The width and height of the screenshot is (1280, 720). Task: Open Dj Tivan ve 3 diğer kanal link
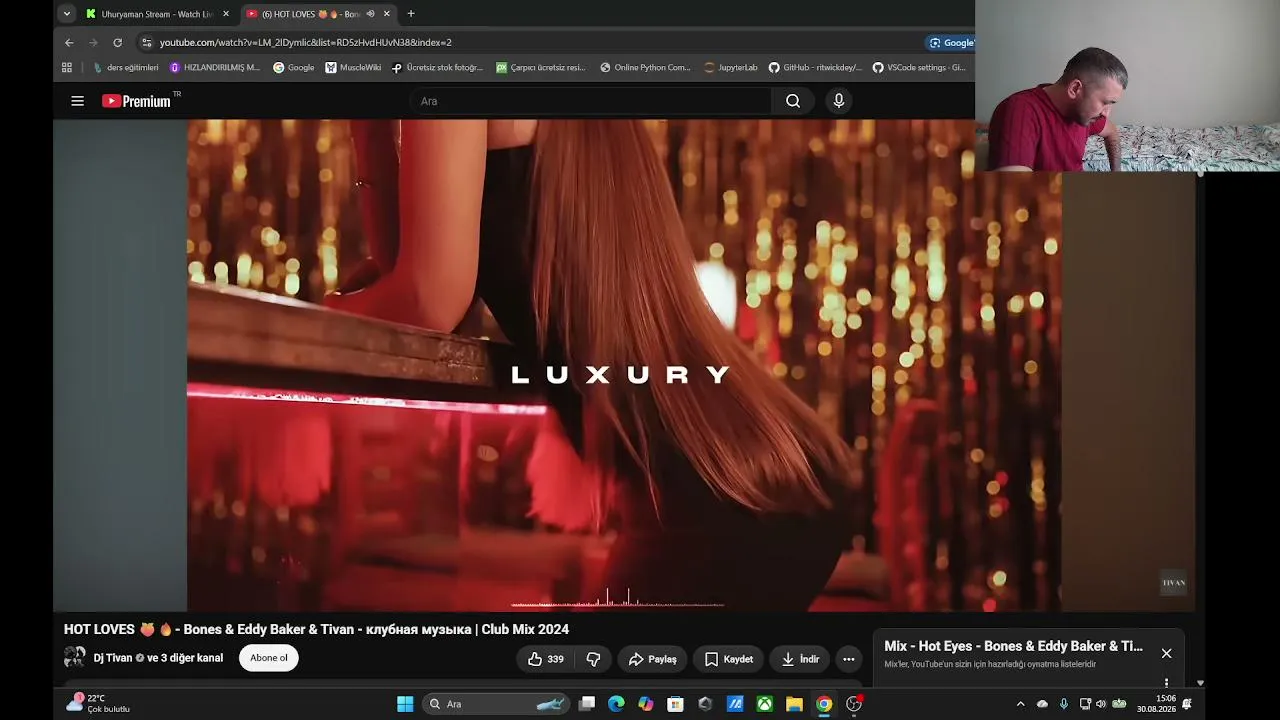tap(158, 658)
